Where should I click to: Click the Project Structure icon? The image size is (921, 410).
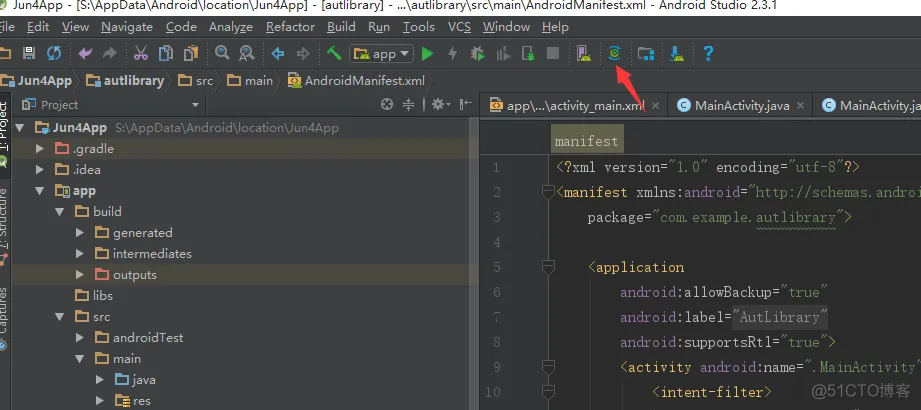(646, 54)
